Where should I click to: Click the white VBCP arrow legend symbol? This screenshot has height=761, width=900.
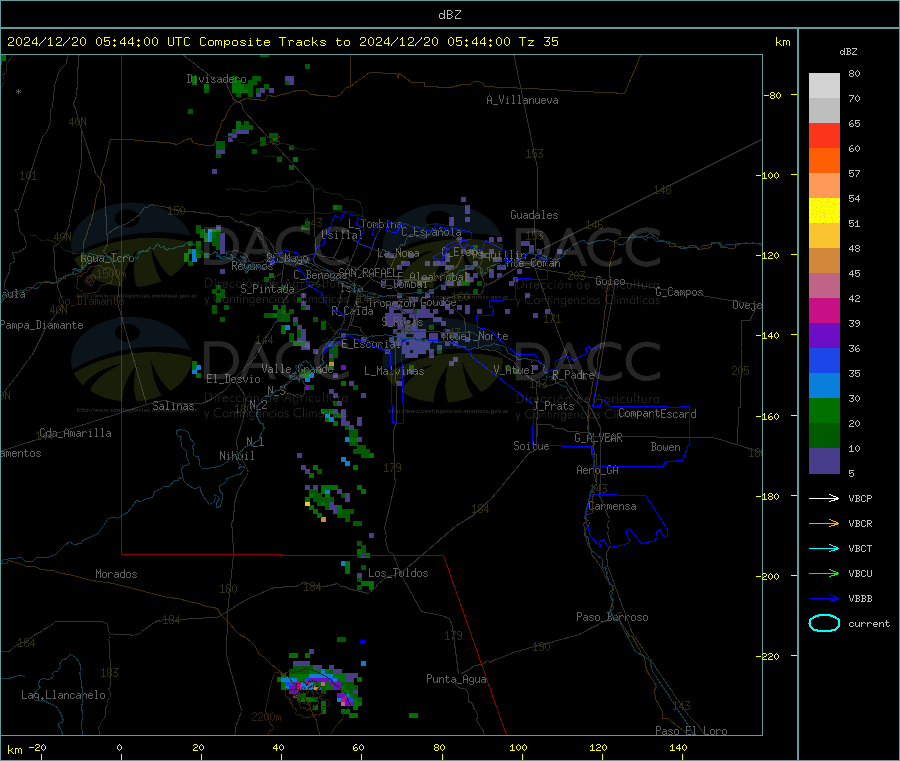(824, 498)
